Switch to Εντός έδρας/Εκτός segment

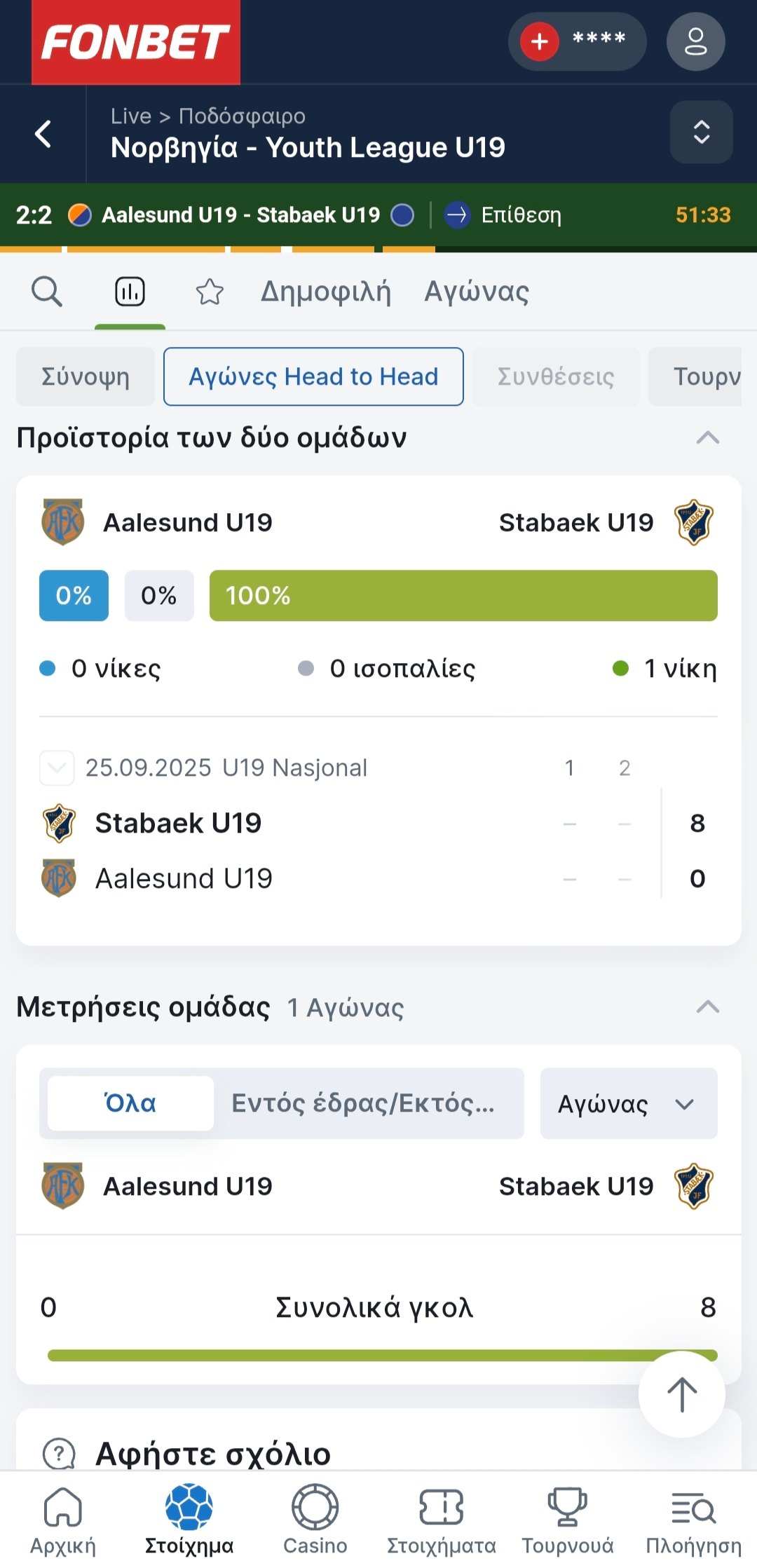364,1103
